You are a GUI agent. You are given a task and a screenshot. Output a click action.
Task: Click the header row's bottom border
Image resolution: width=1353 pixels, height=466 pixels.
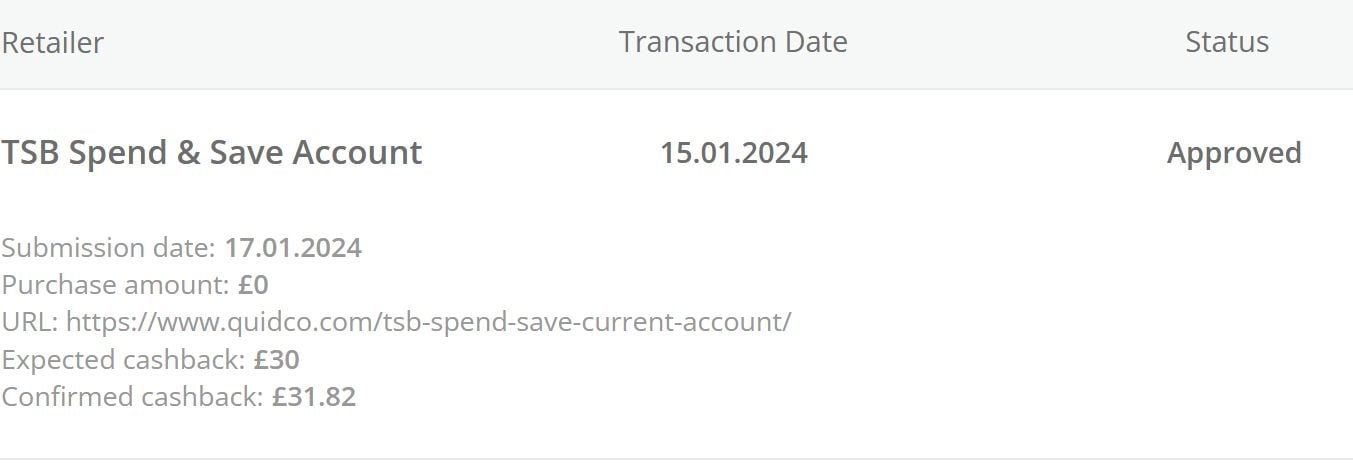(676, 89)
